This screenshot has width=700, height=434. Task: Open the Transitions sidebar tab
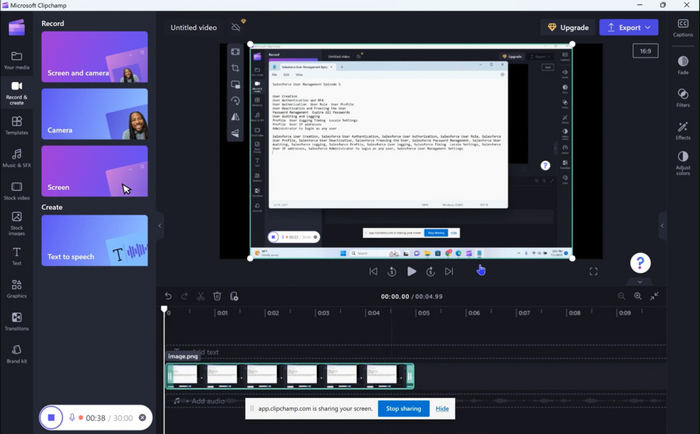click(x=17, y=321)
